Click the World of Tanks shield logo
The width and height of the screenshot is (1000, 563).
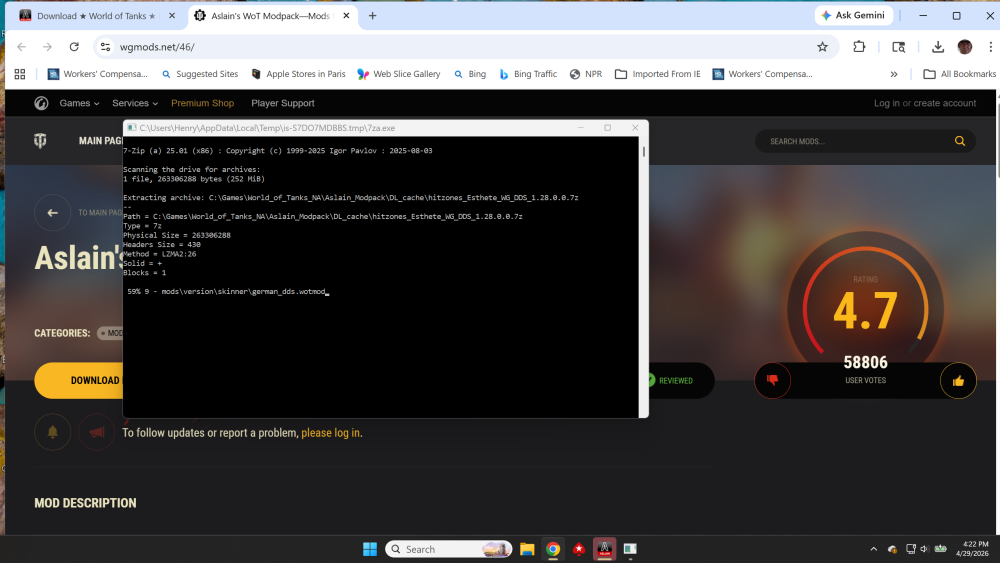click(40, 141)
